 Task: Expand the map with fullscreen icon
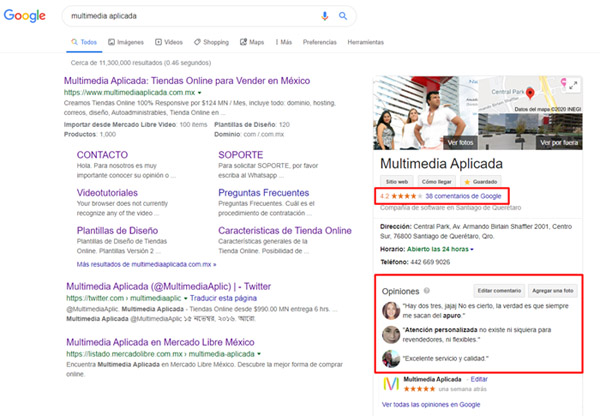(x=574, y=83)
